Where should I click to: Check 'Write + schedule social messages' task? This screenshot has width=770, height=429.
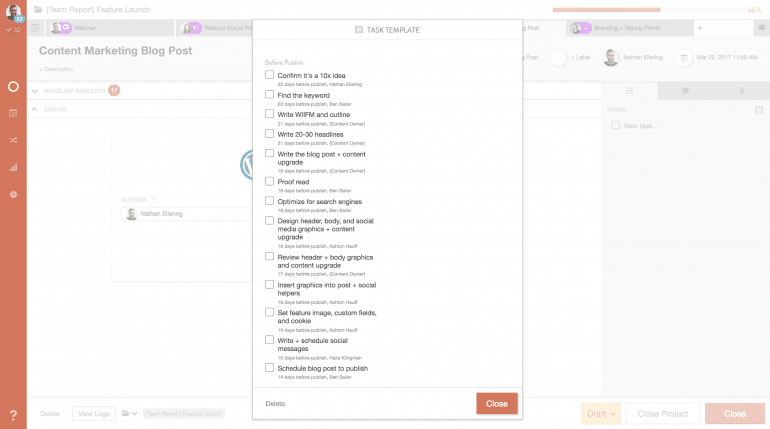[x=269, y=340]
